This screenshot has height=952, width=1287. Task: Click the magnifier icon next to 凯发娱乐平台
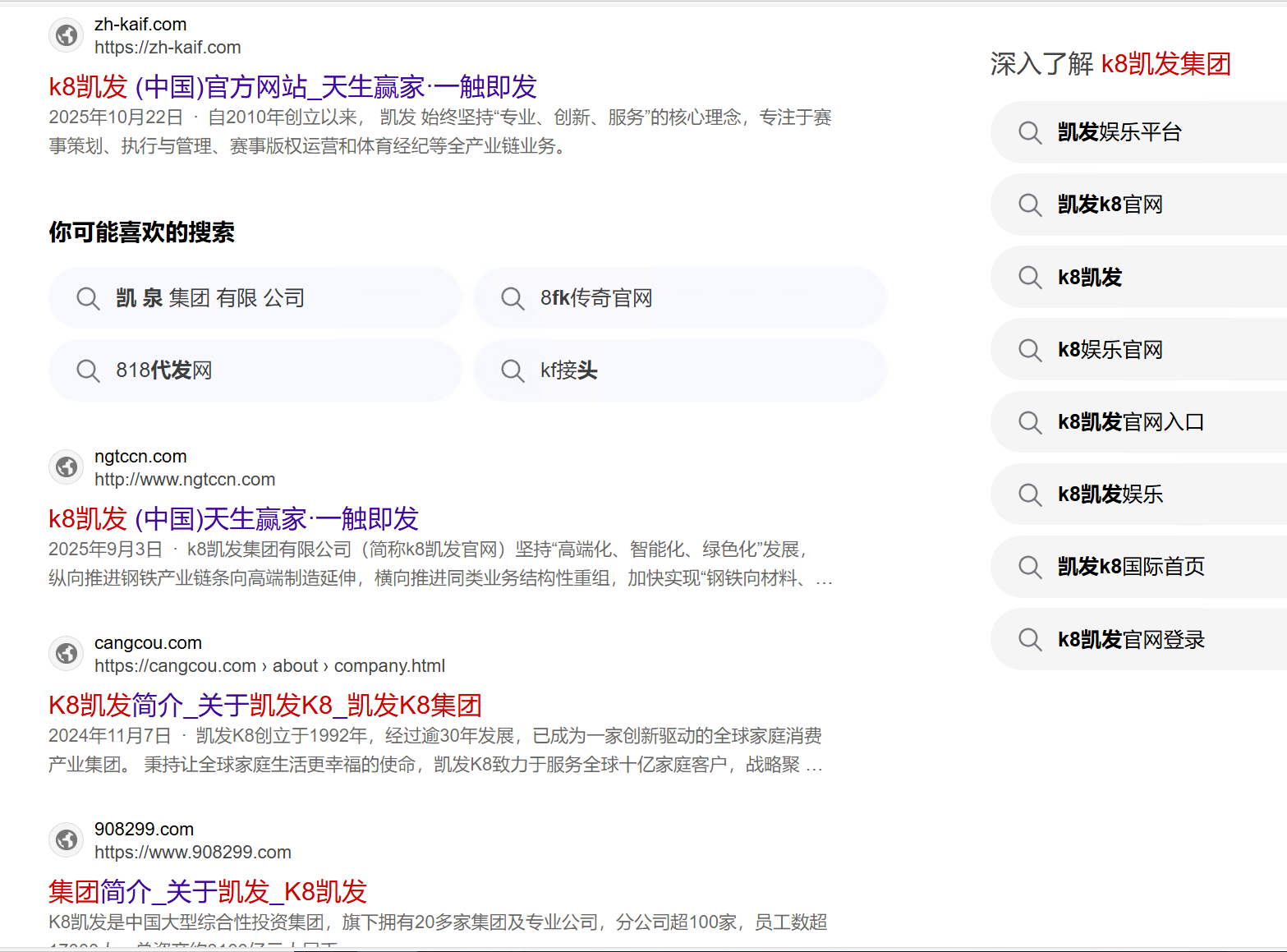point(1030,132)
